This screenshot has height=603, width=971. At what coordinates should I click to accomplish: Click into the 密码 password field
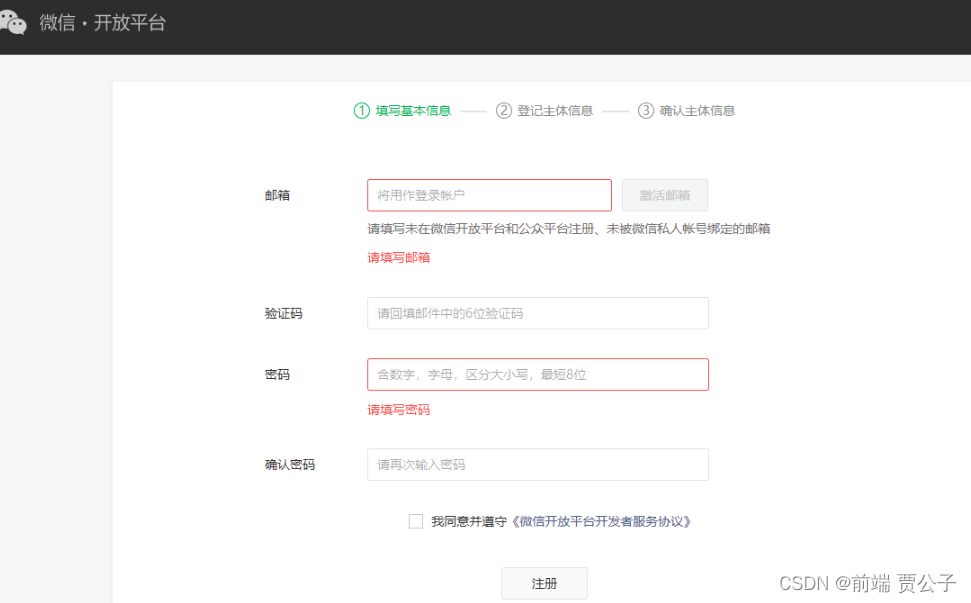tap(537, 375)
